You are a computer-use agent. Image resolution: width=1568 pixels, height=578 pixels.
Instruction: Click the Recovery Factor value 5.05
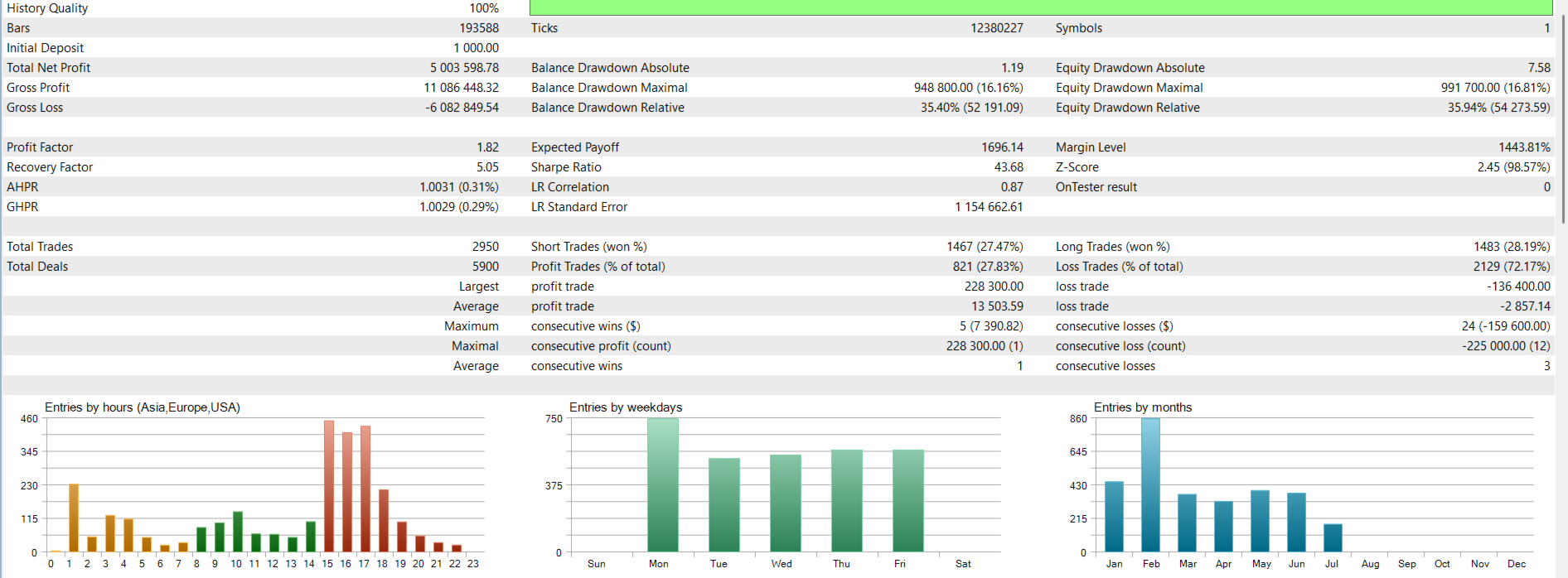[487, 167]
